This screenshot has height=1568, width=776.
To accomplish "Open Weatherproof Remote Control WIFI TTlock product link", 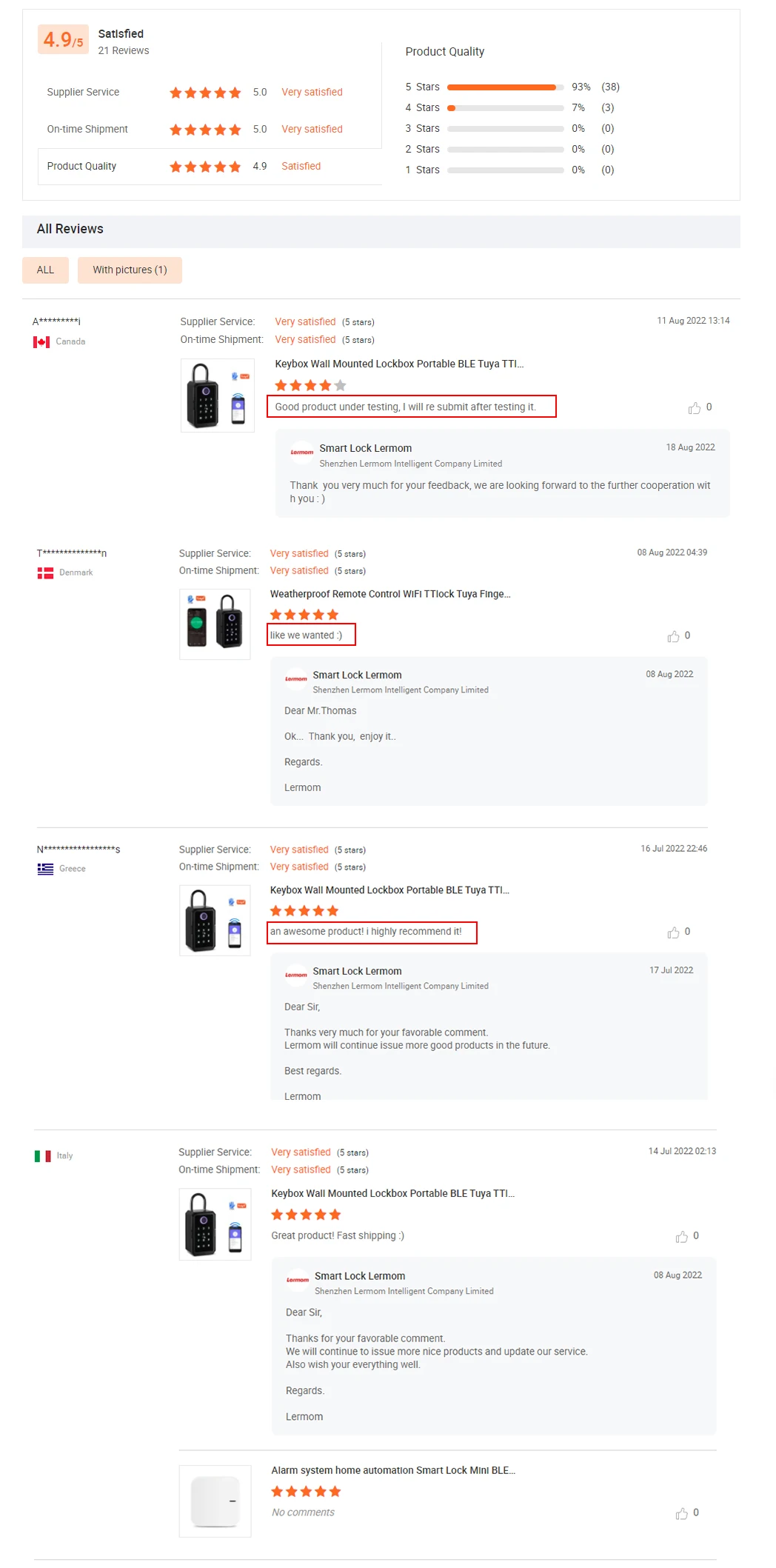I will (x=389, y=595).
